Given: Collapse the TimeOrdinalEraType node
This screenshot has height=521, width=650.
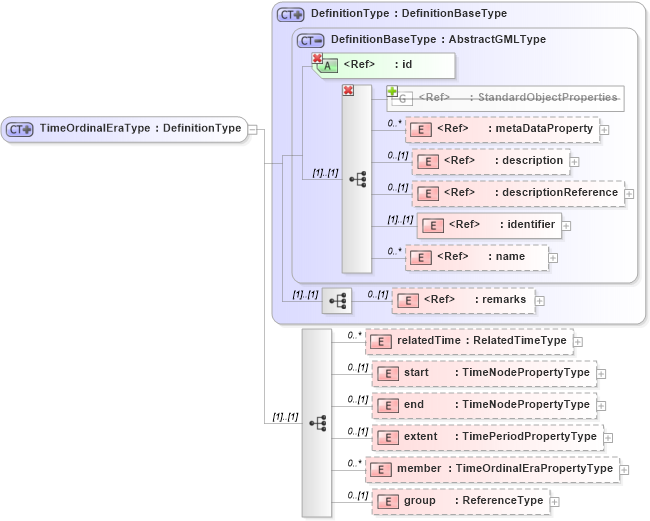Looking at the screenshot, I should [252, 129].
